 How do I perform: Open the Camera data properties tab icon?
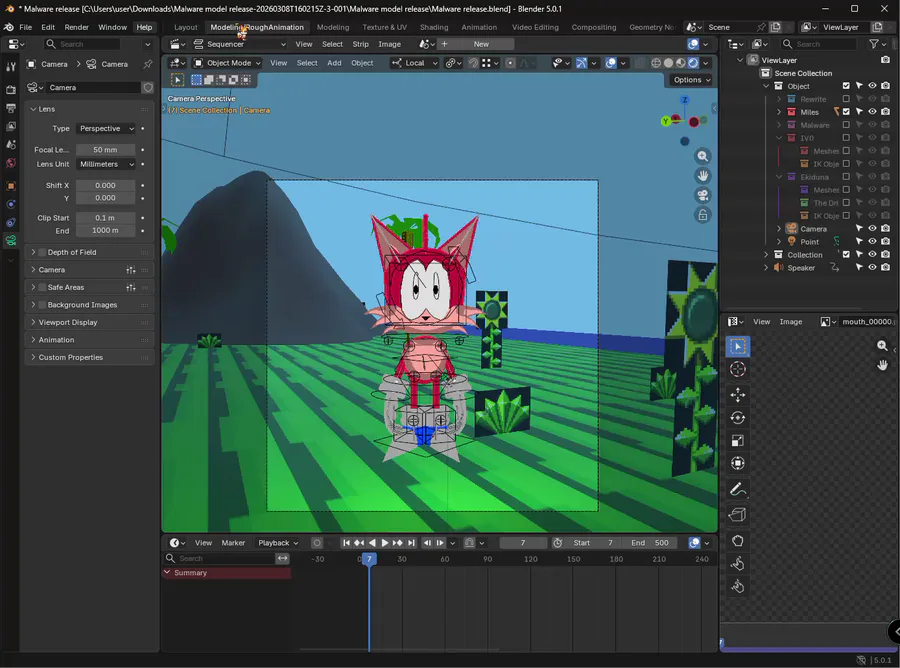pos(10,240)
